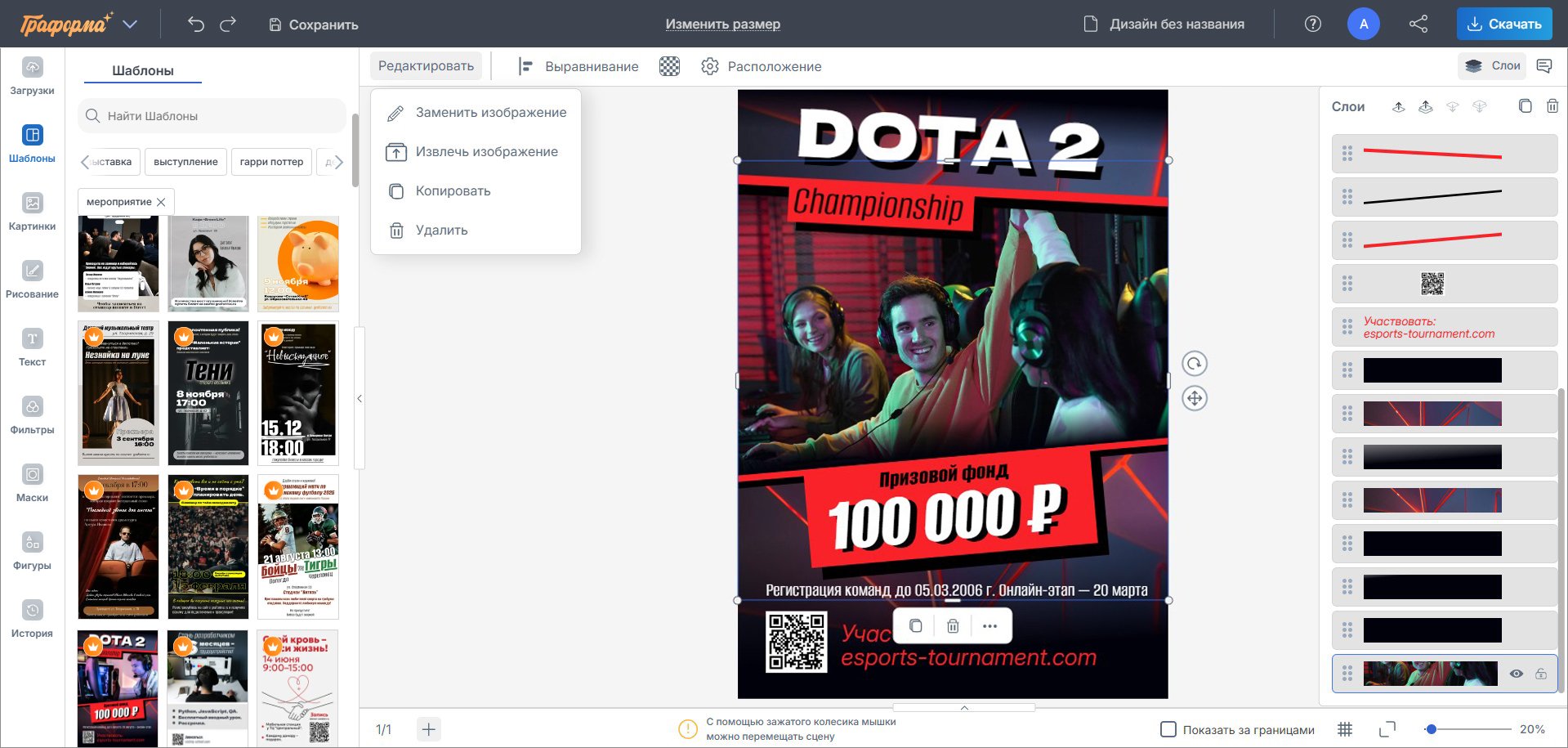Open the История history panel
This screenshot has height=748, width=1568.
32,619
